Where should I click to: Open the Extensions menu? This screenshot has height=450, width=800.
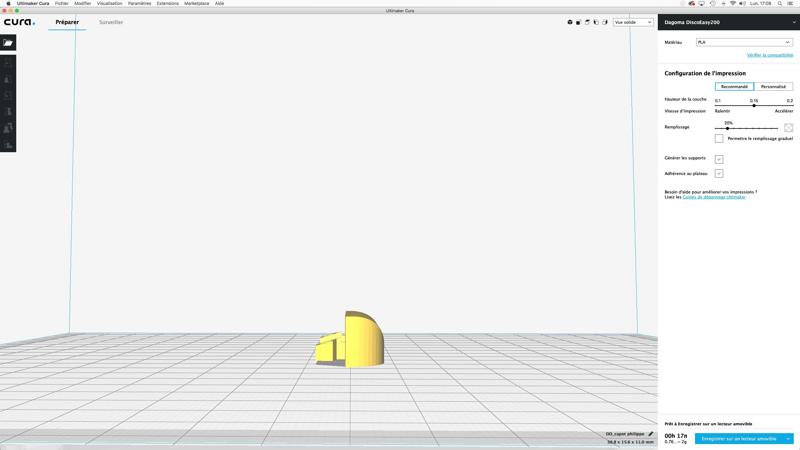[168, 4]
